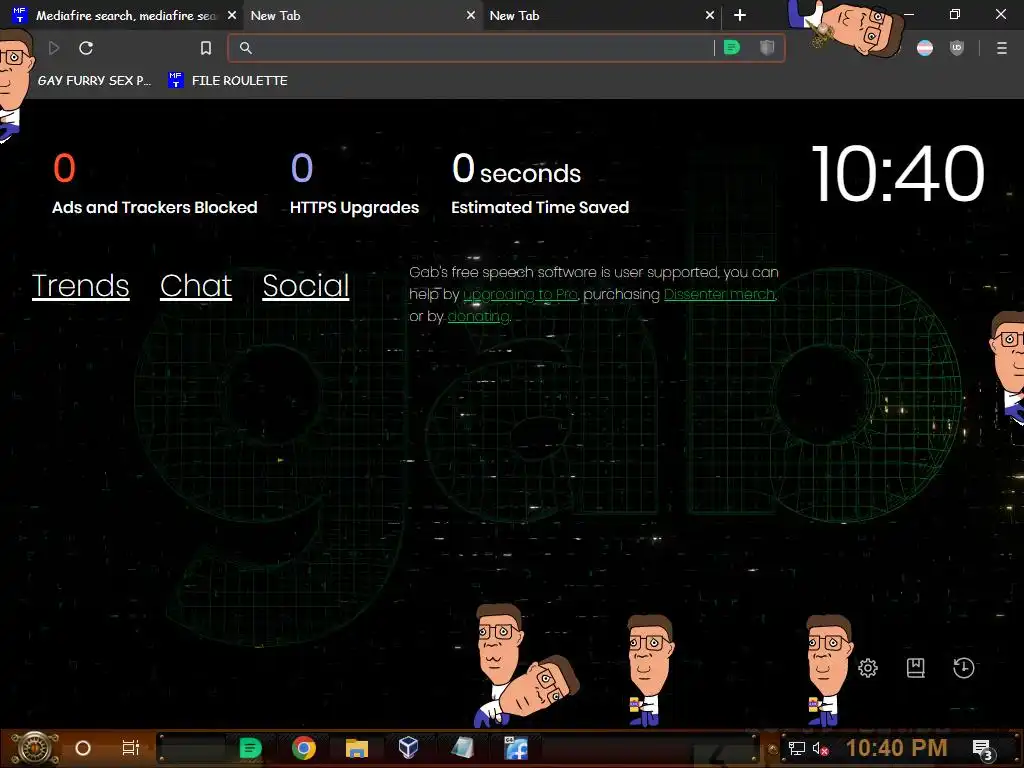1024x768 pixels.
Task: Follow the Dissenter merch link
Action: [x=720, y=295]
